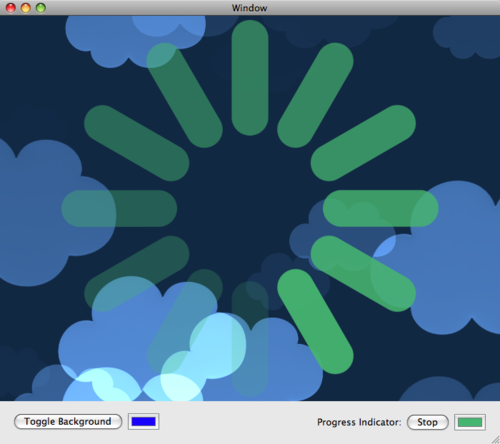The image size is (500, 444).
Task: Minimize the window with the yellow button
Action: (x=26, y=8)
